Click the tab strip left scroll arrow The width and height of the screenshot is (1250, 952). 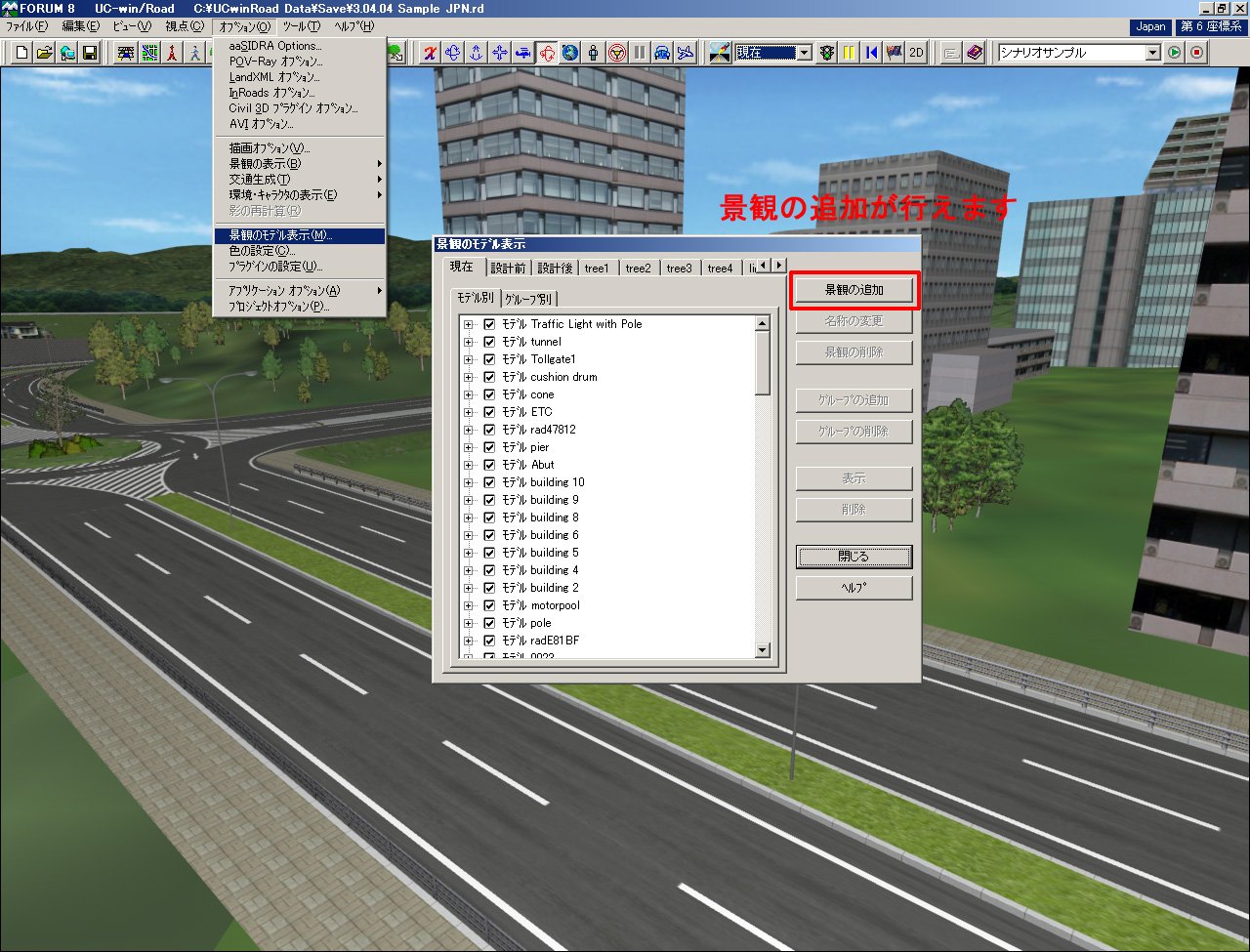tap(765, 265)
